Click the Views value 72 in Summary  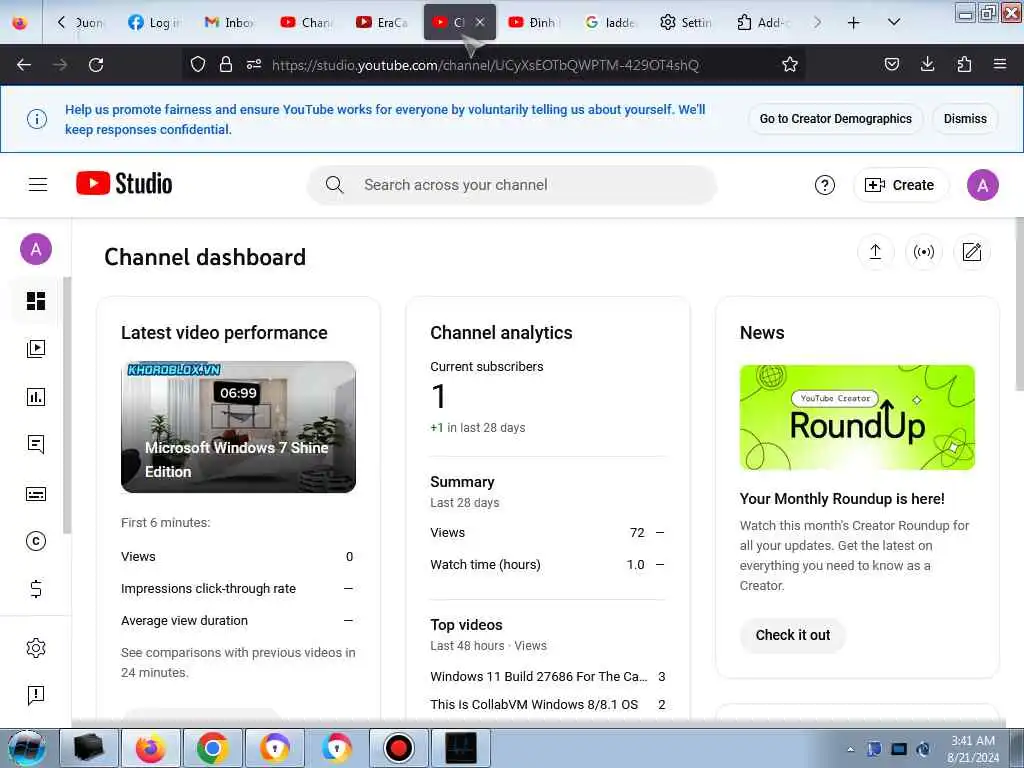pos(637,533)
